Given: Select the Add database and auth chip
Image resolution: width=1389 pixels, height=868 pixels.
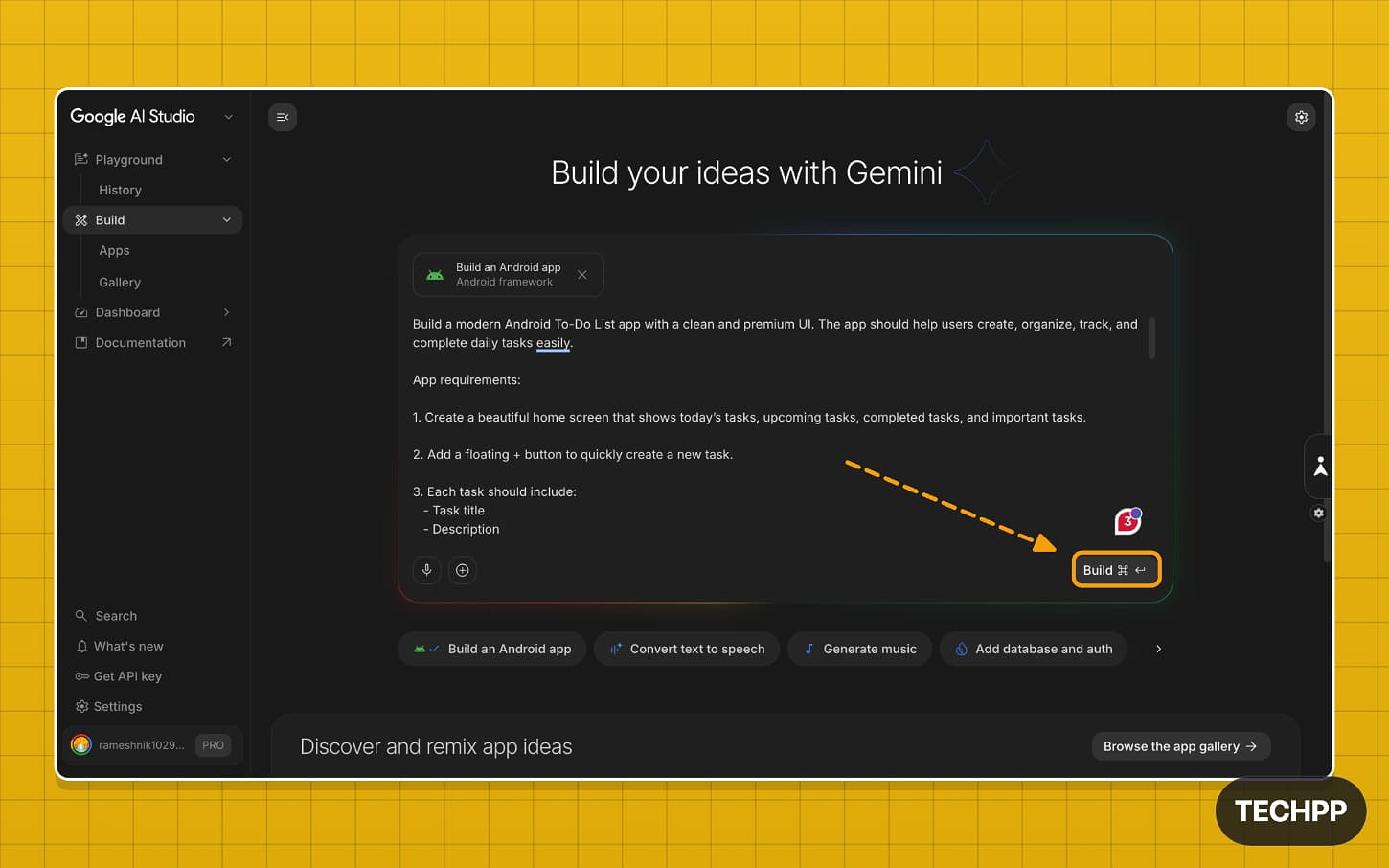Looking at the screenshot, I should coord(1033,649).
